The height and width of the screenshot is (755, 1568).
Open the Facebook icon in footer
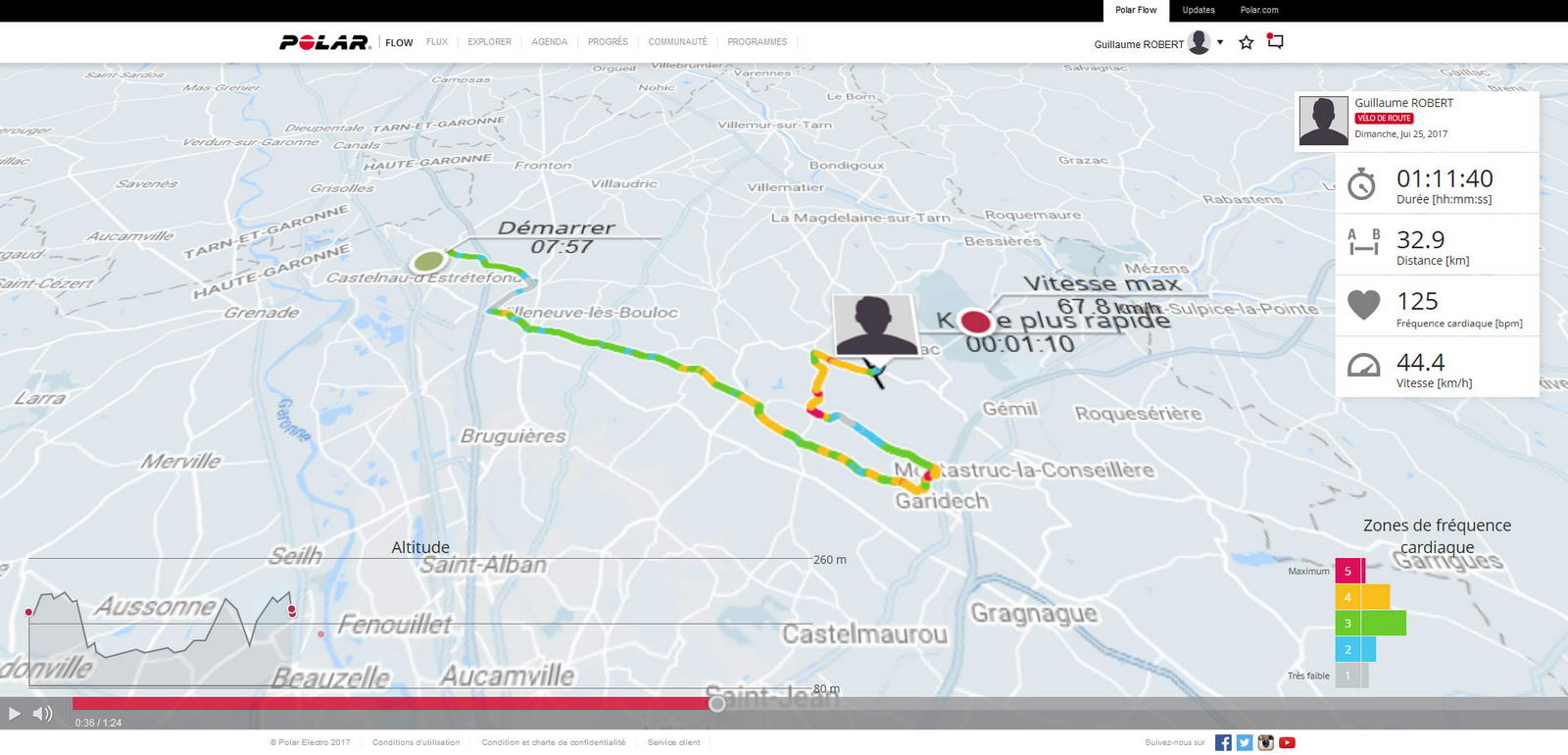(1223, 742)
